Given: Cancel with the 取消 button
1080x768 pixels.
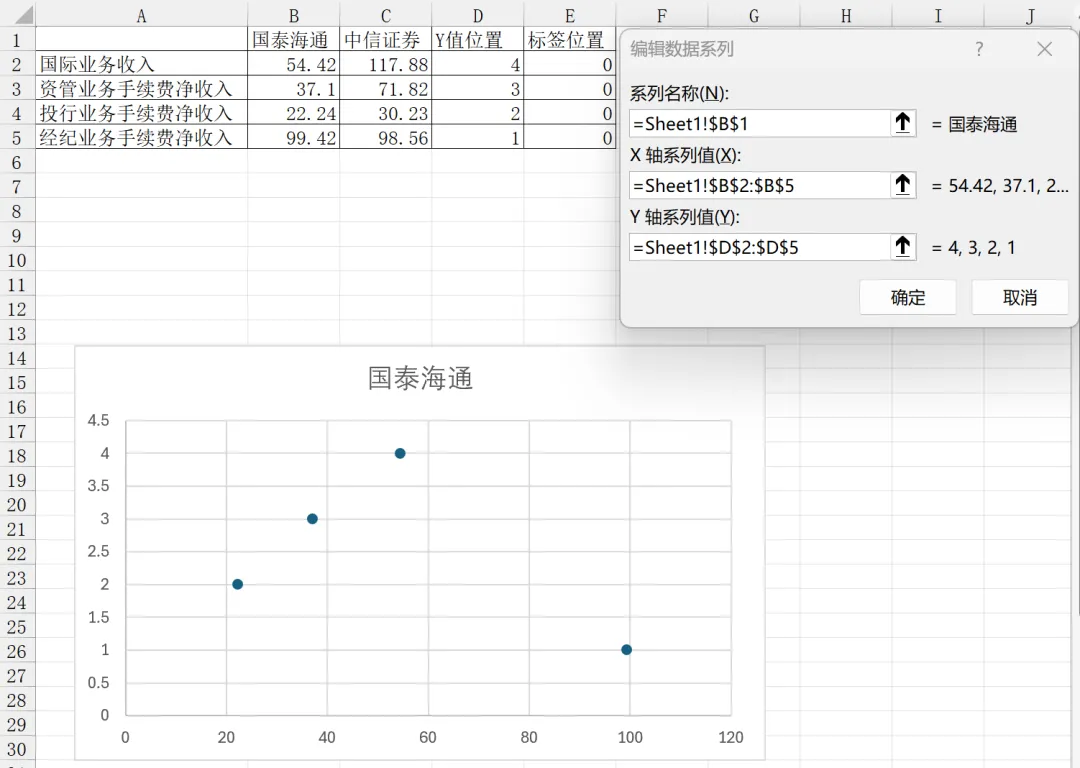Looking at the screenshot, I should (1020, 298).
